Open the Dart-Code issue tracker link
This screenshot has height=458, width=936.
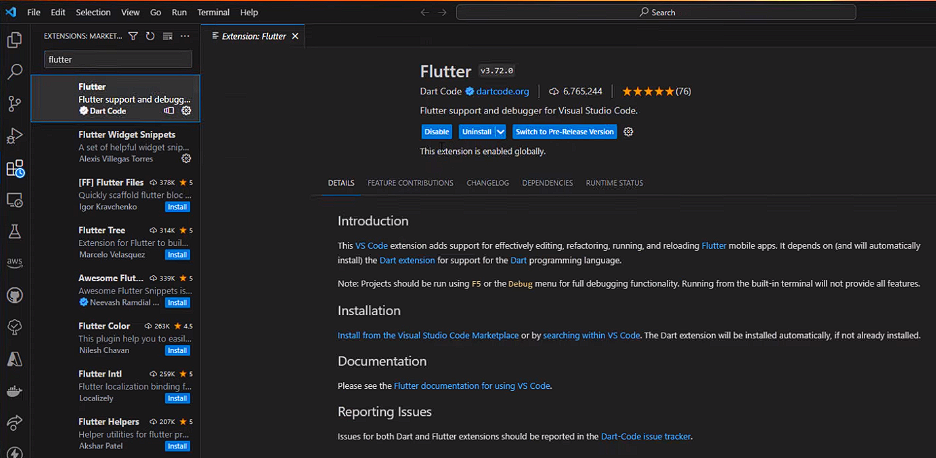[646, 437]
